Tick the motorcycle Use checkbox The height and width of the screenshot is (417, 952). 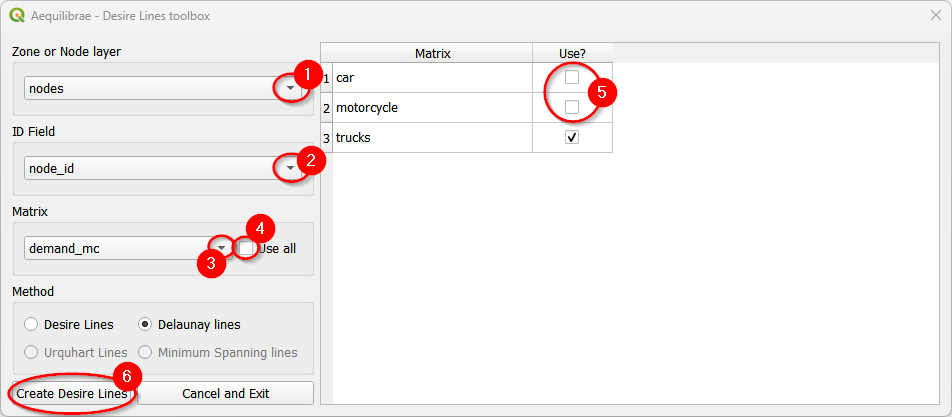pyautogui.click(x=572, y=107)
